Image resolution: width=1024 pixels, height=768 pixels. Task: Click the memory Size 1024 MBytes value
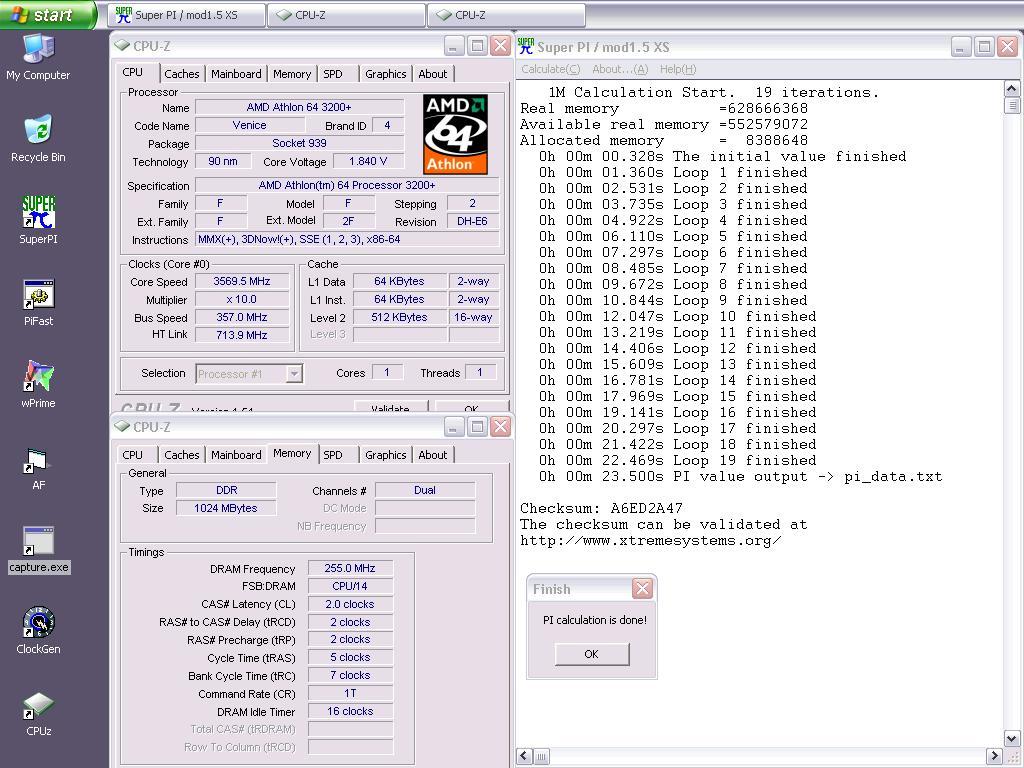[x=226, y=508]
